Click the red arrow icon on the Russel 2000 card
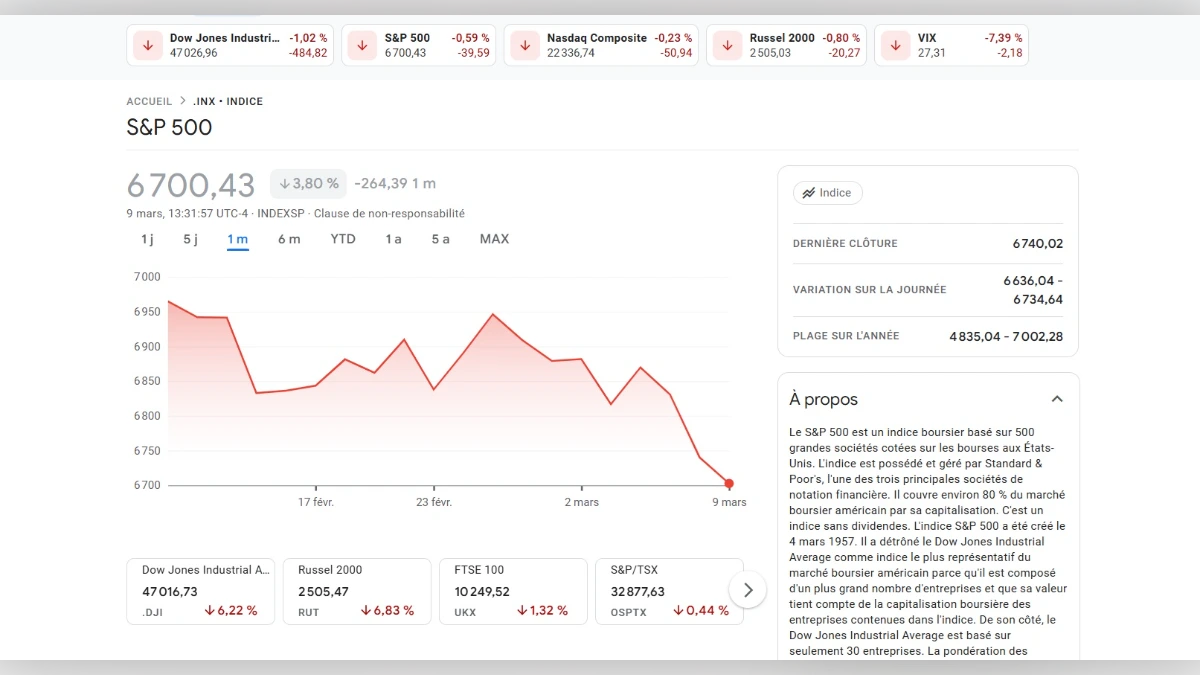The width and height of the screenshot is (1200, 675). tap(726, 44)
